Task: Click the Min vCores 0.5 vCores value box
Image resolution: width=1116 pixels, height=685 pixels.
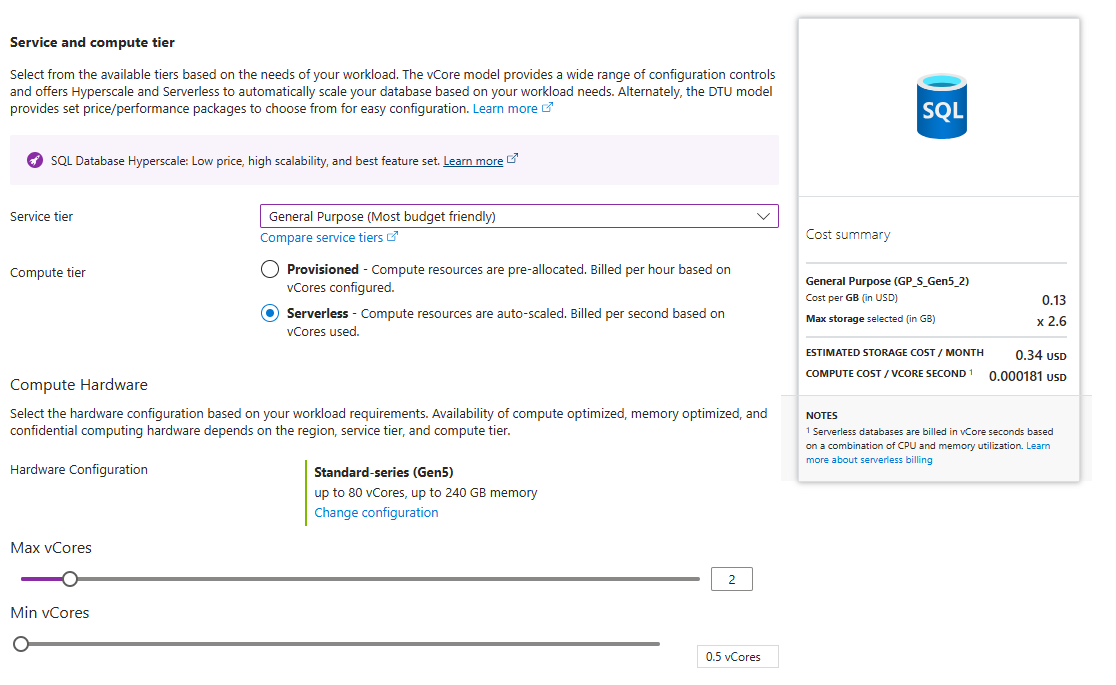Action: point(737,657)
